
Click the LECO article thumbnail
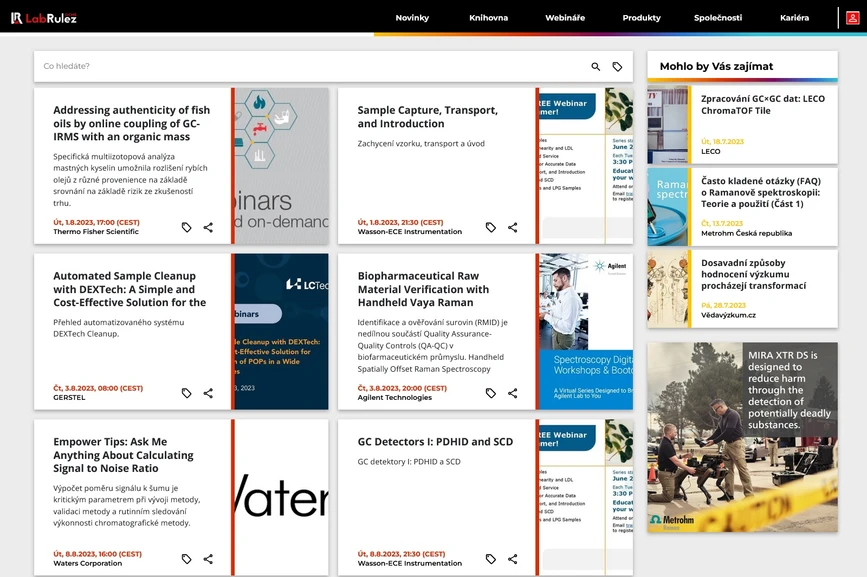tap(667, 125)
